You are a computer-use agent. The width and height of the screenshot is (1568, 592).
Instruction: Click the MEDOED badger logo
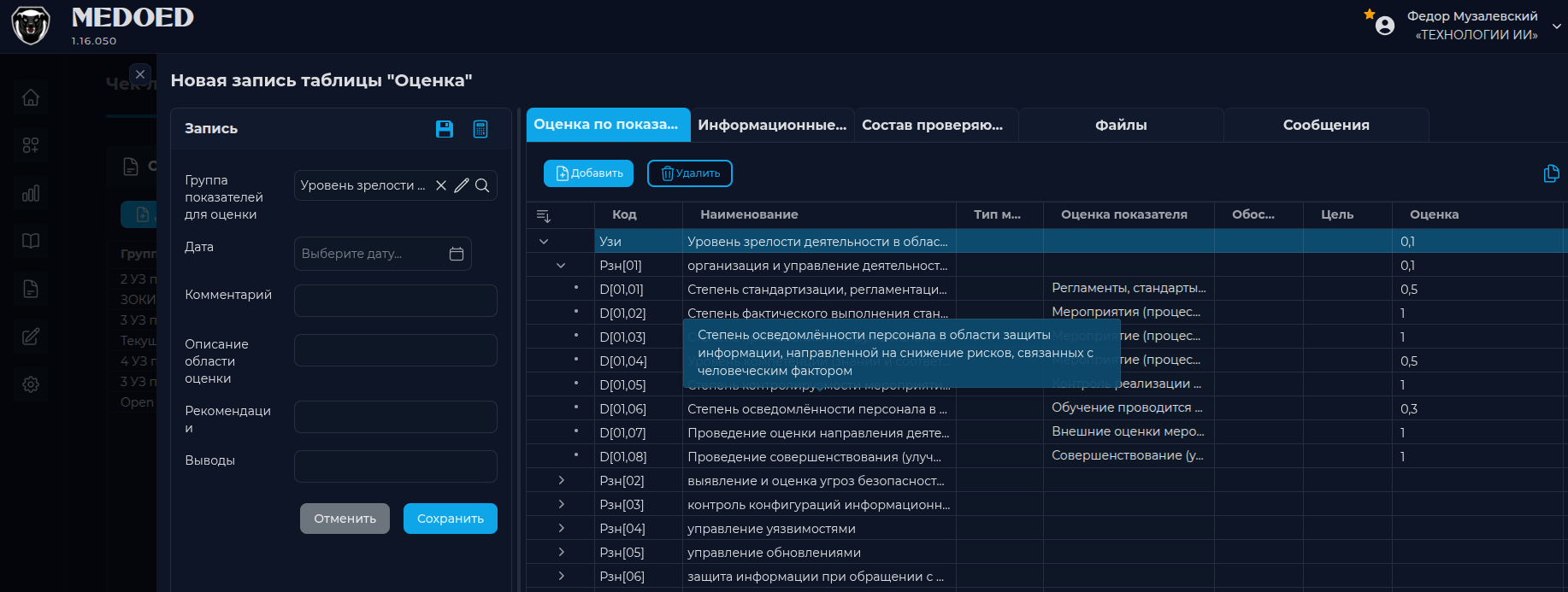[31, 26]
